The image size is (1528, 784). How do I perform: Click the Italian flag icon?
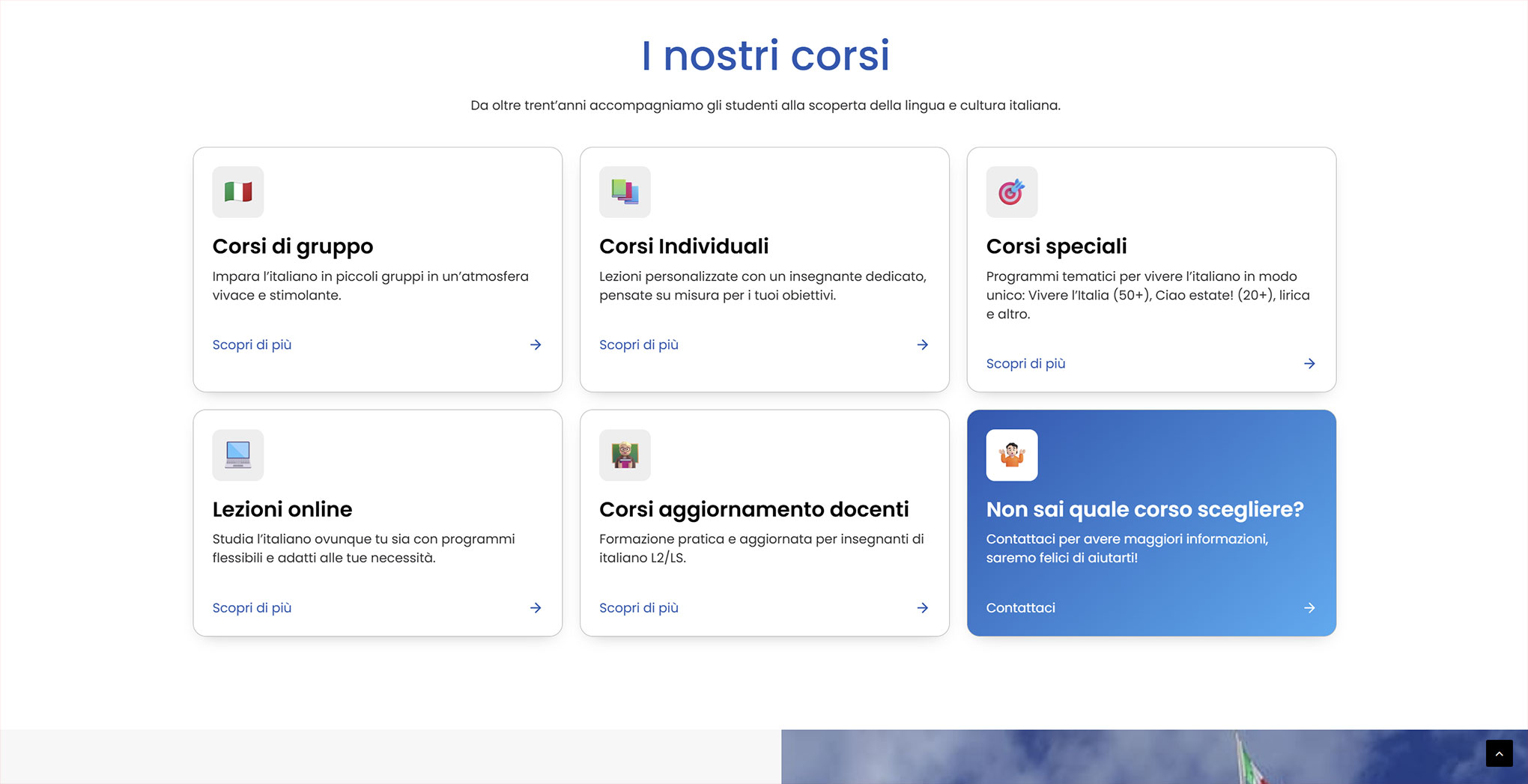pyautogui.click(x=238, y=192)
